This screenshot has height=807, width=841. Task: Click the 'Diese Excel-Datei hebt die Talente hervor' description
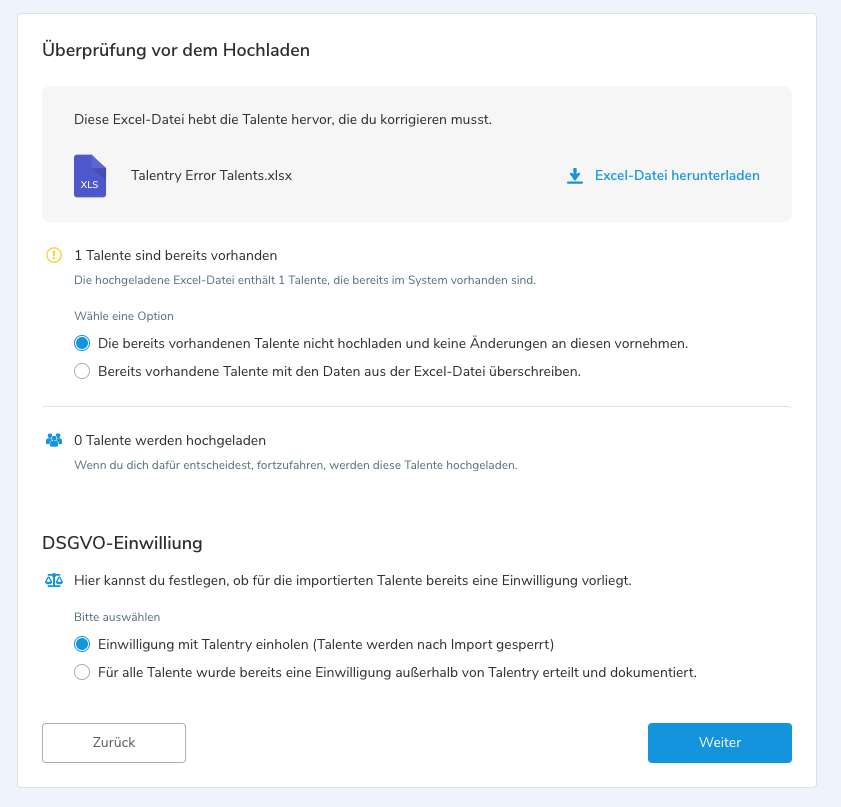tap(282, 120)
